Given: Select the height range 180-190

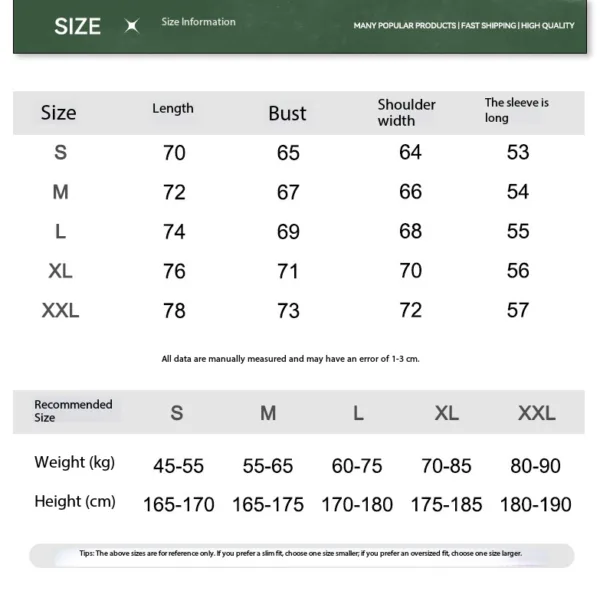Looking at the screenshot, I should coord(535,504).
